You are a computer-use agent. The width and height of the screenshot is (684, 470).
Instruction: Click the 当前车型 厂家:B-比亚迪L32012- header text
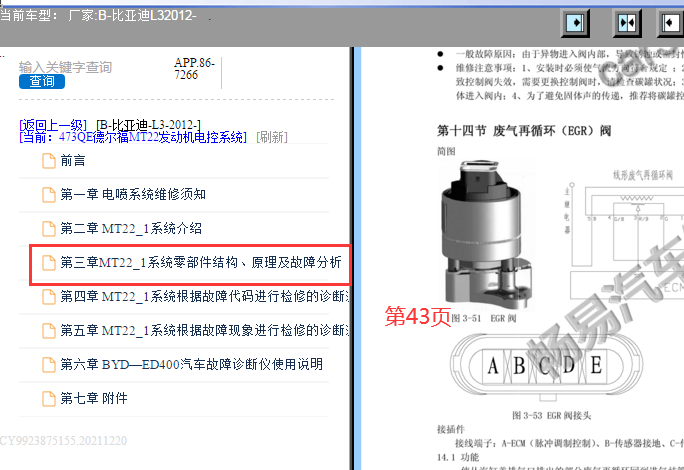[99, 16]
